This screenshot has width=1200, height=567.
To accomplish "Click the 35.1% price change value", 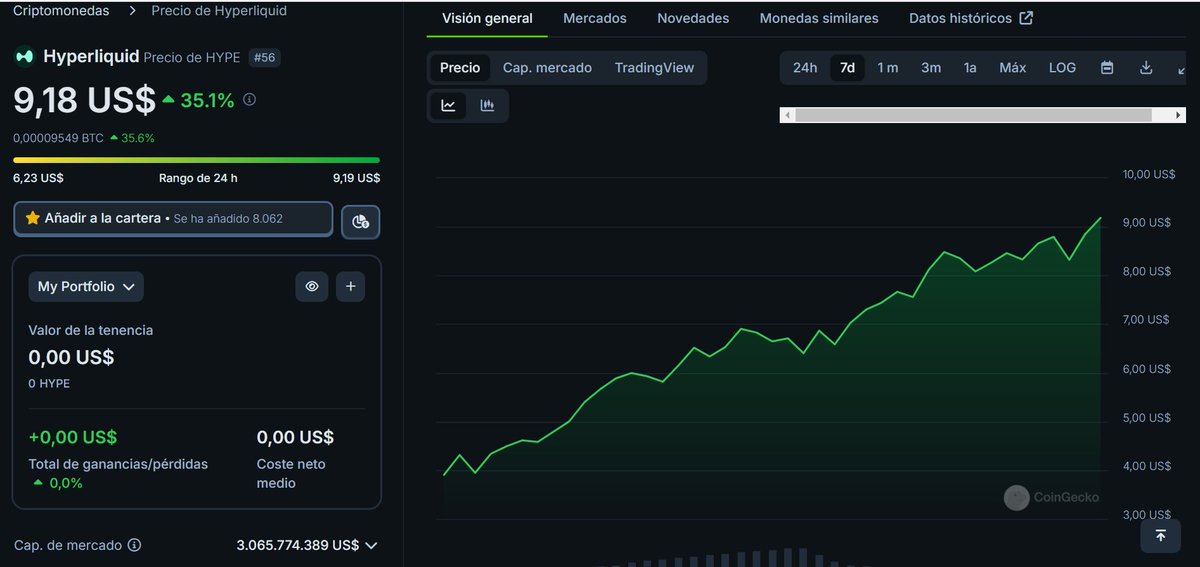I will pyautogui.click(x=207, y=100).
